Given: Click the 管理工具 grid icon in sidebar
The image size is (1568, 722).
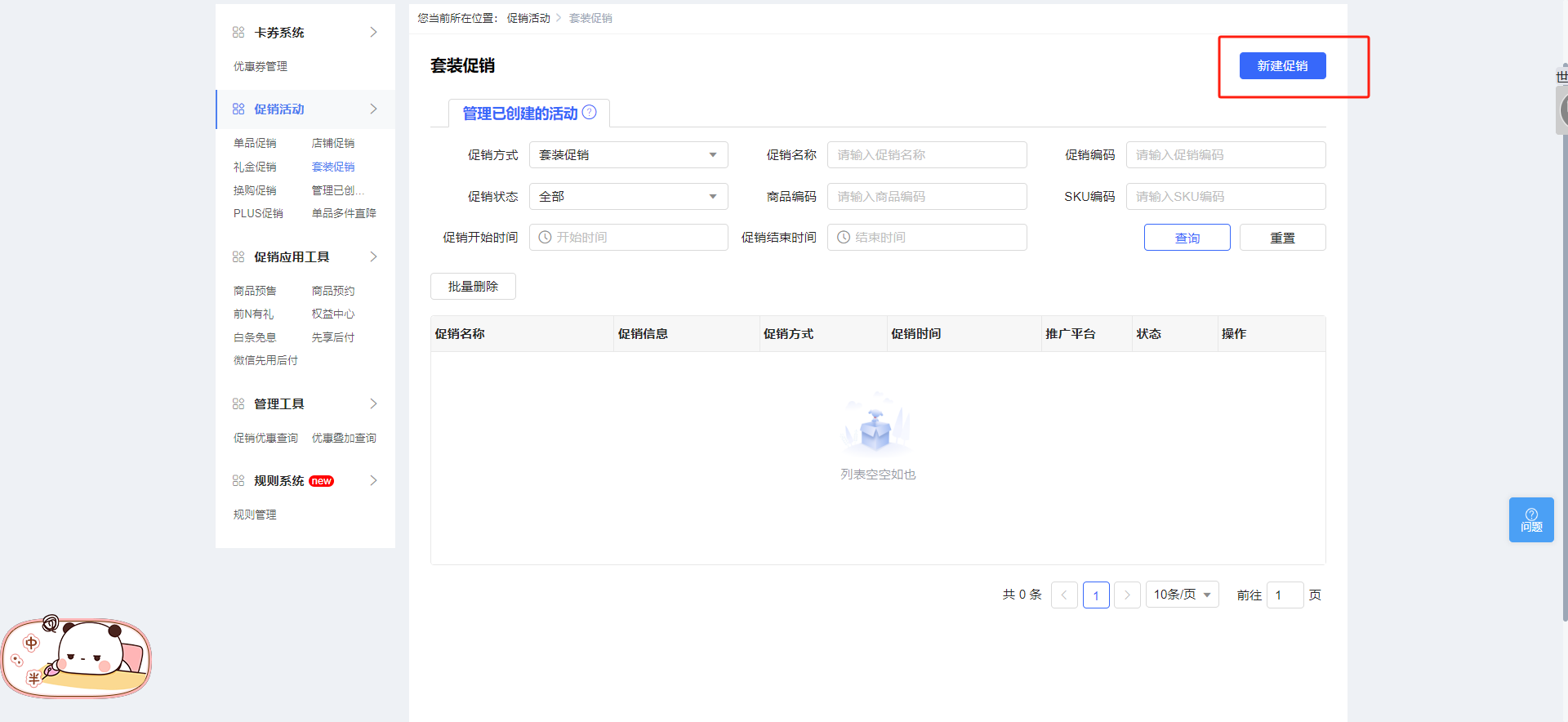Looking at the screenshot, I should [238, 404].
